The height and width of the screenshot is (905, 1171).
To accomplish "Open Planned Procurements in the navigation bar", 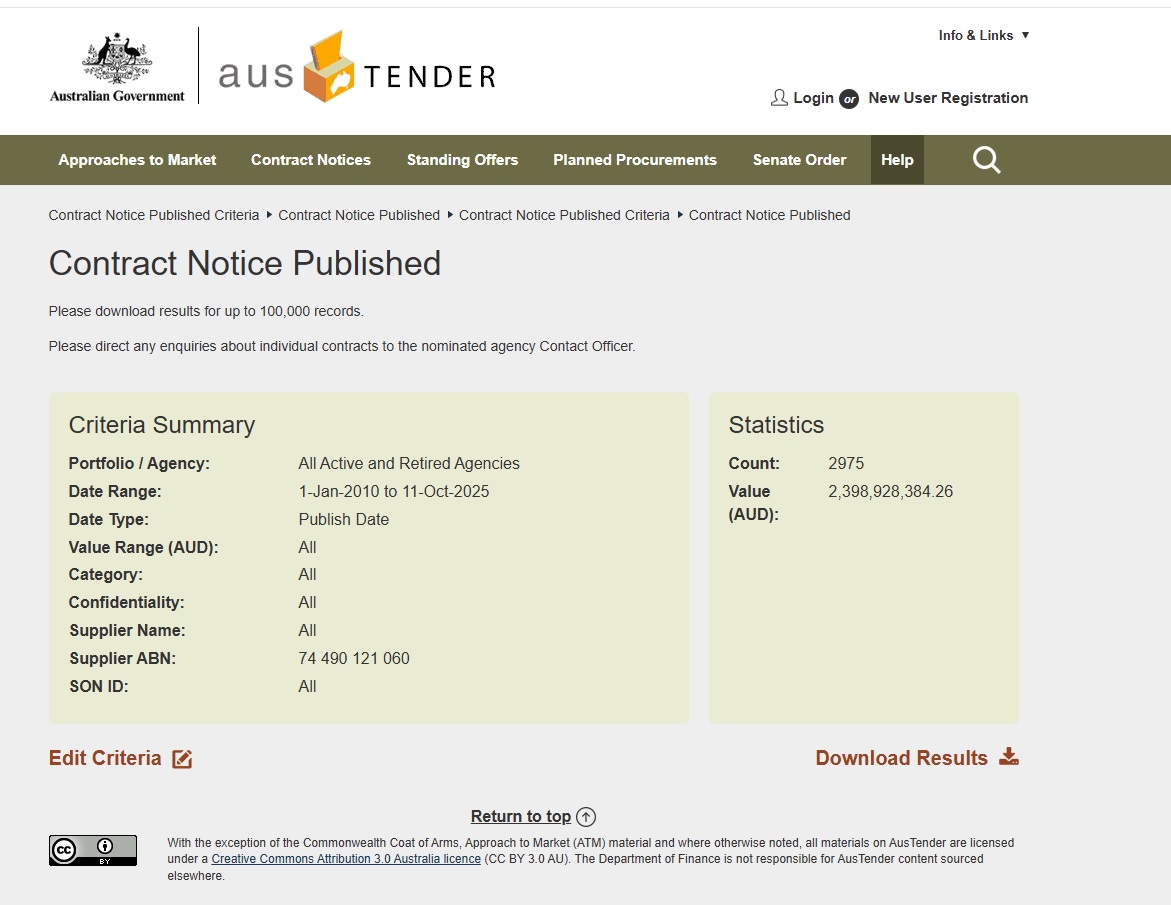I will click(x=634, y=160).
